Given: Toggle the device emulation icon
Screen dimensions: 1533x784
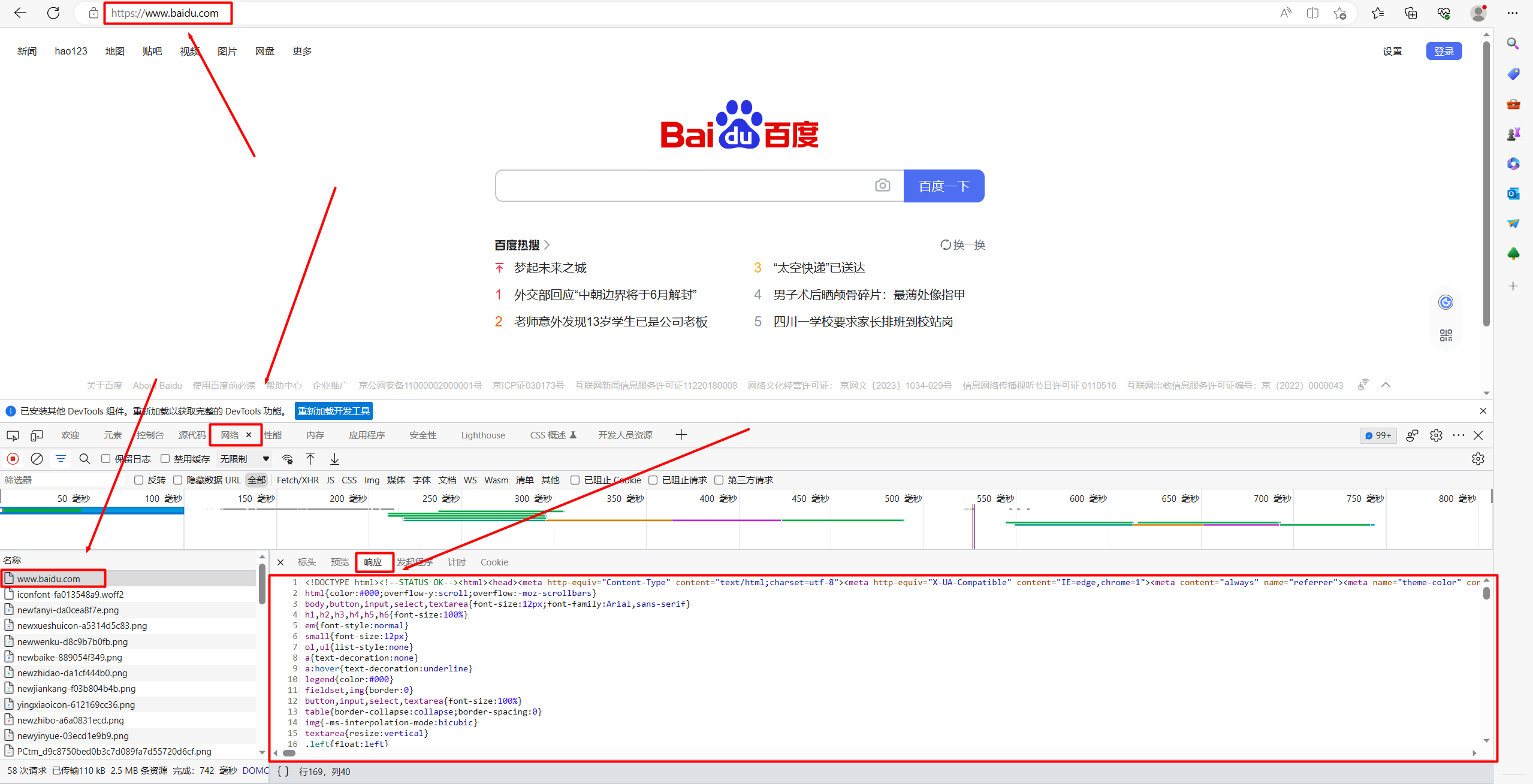Looking at the screenshot, I should (x=37, y=435).
